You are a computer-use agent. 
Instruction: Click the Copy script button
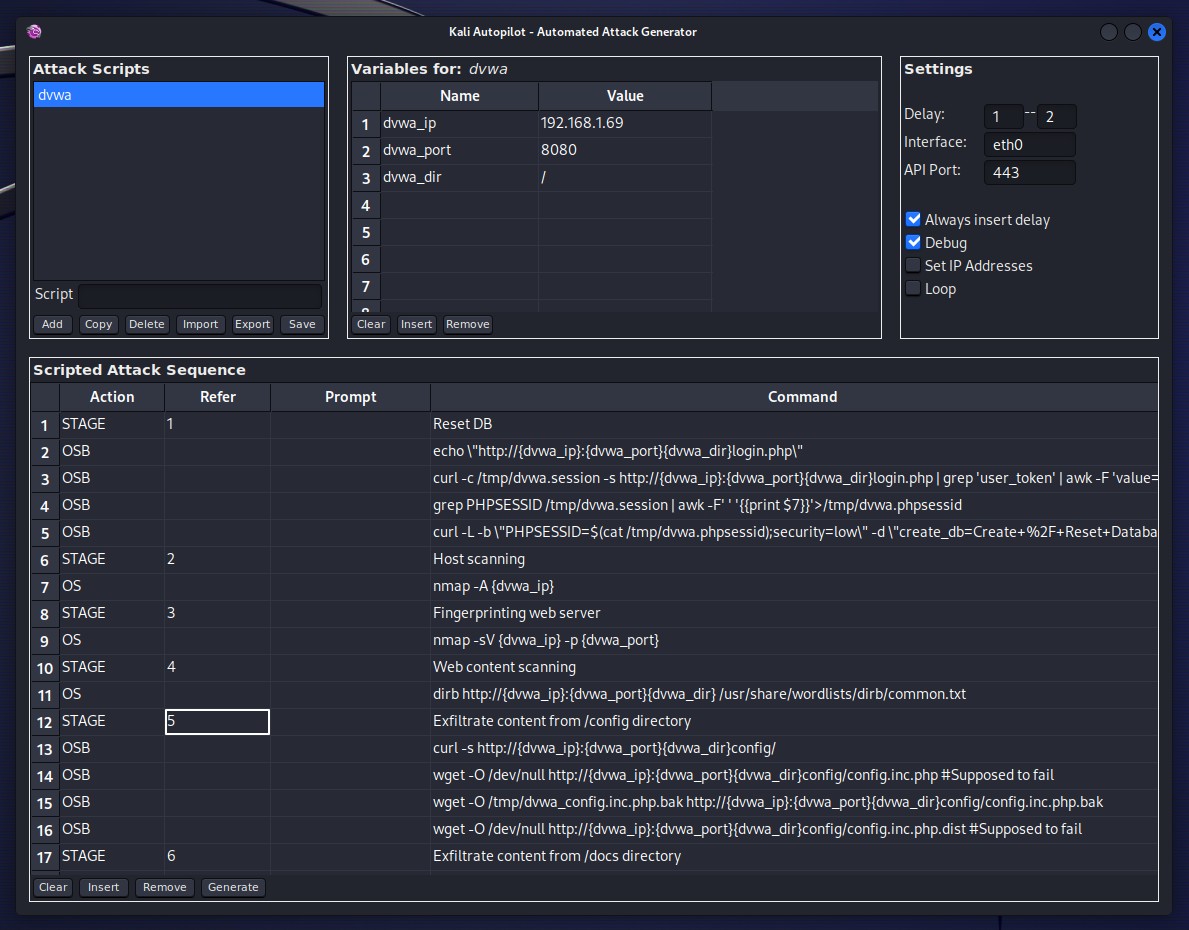click(x=99, y=324)
